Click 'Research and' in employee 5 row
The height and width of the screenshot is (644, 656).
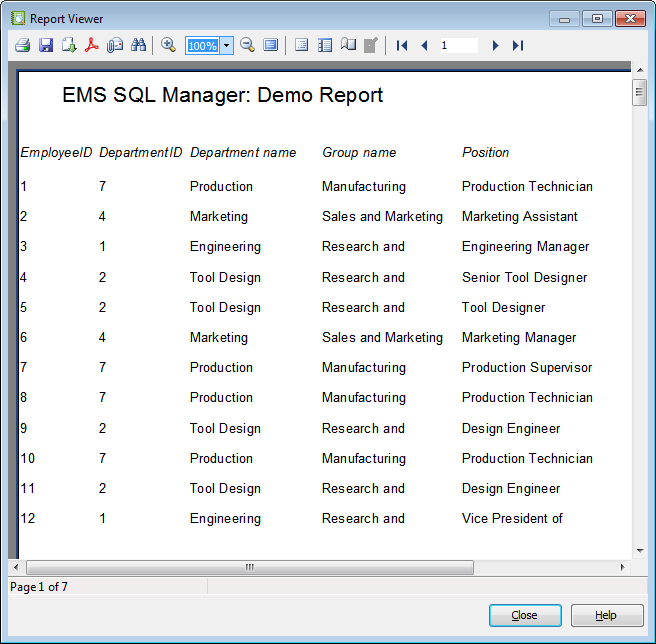click(363, 308)
